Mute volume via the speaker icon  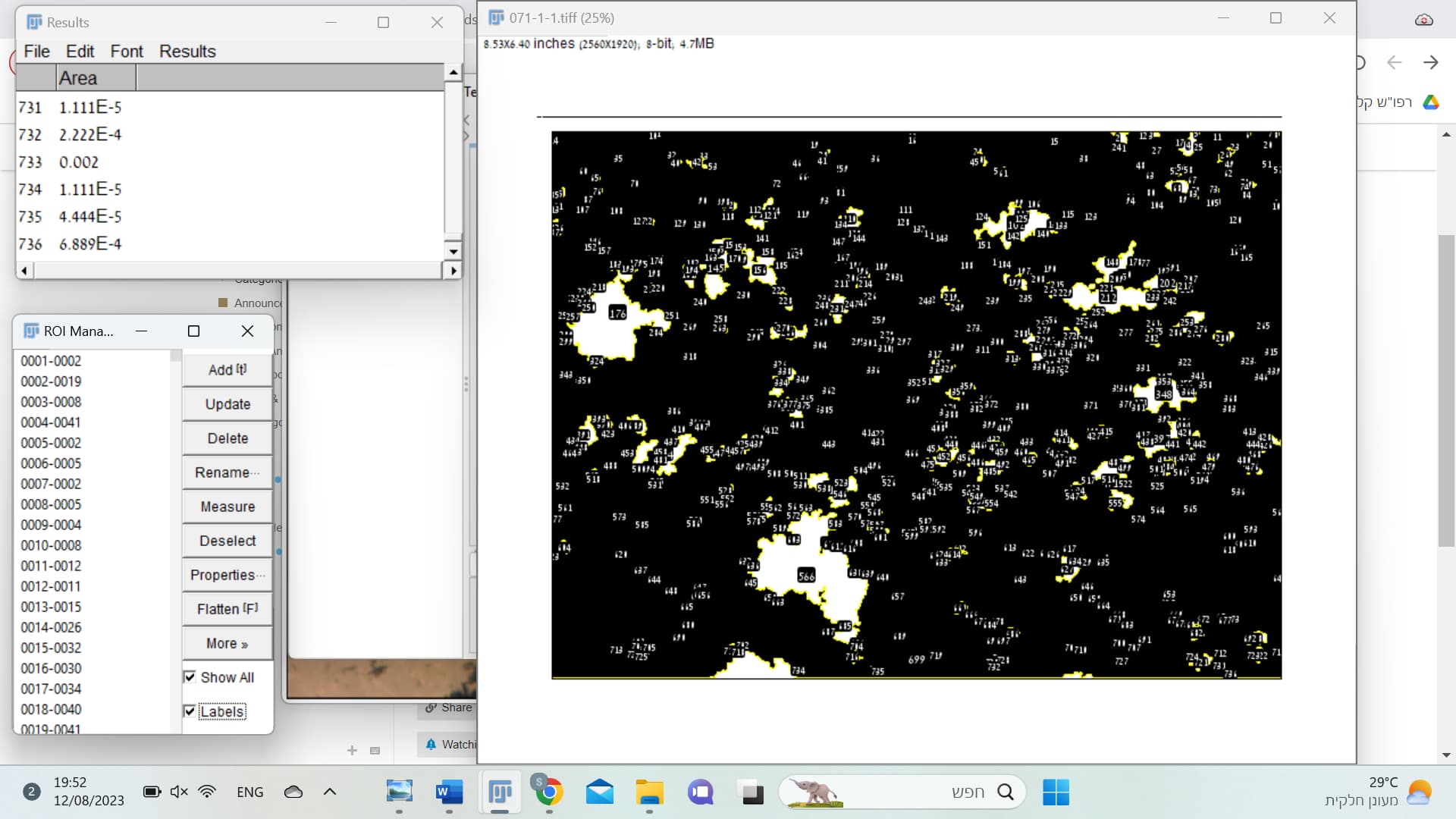pos(178,791)
